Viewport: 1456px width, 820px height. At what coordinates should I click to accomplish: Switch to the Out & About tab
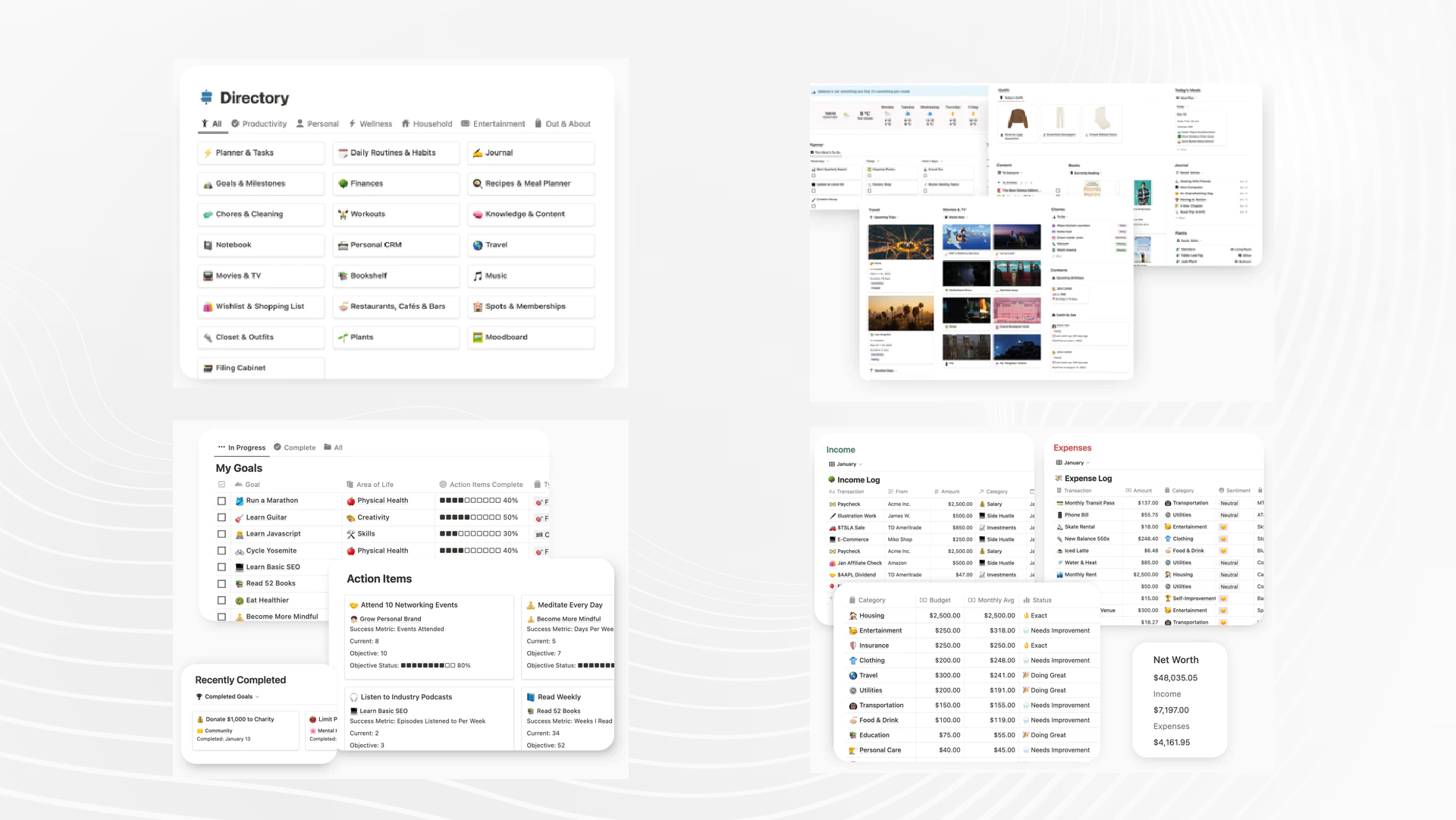coord(562,124)
